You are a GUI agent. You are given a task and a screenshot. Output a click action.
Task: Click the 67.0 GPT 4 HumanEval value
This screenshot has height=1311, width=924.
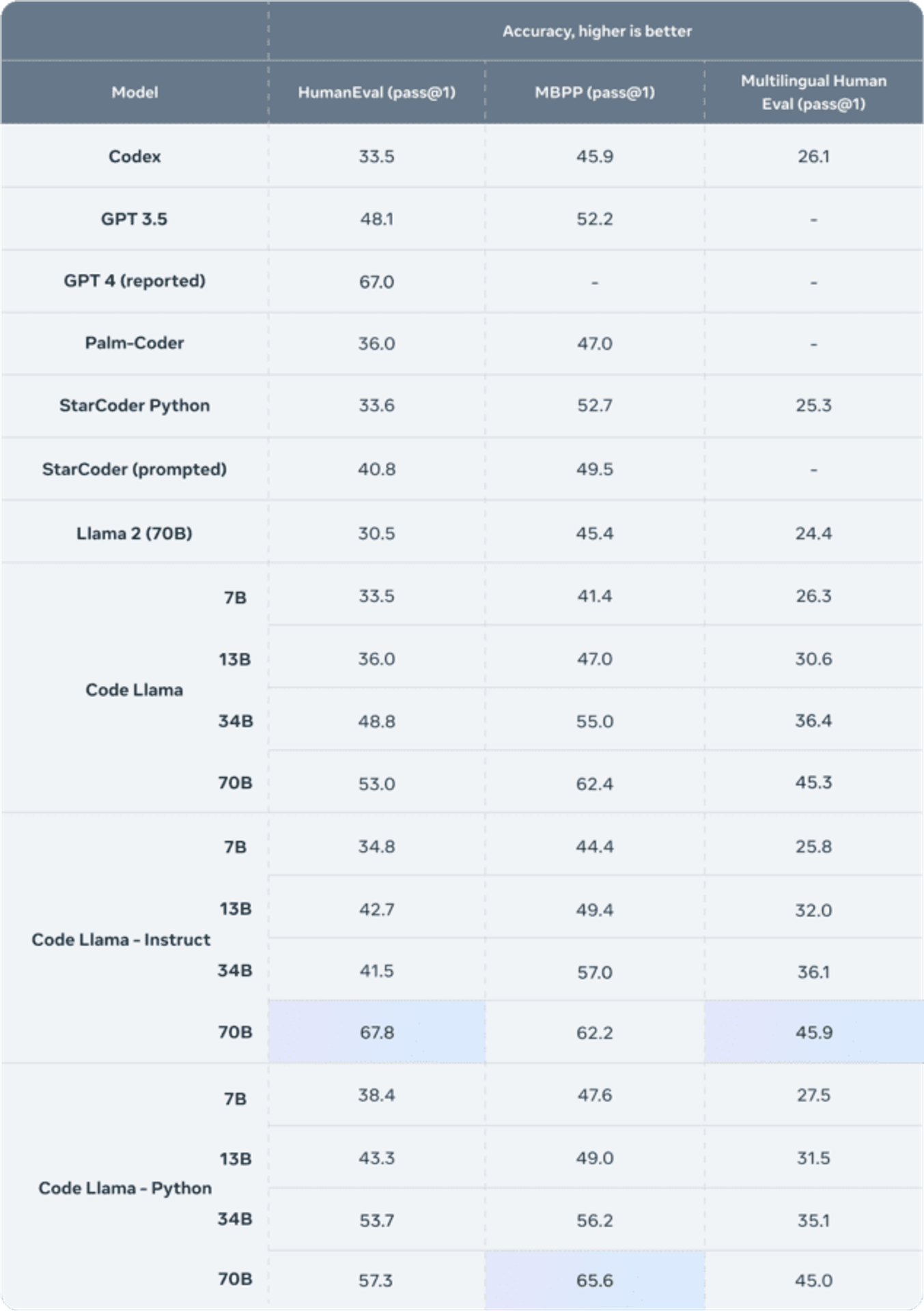pos(377,282)
